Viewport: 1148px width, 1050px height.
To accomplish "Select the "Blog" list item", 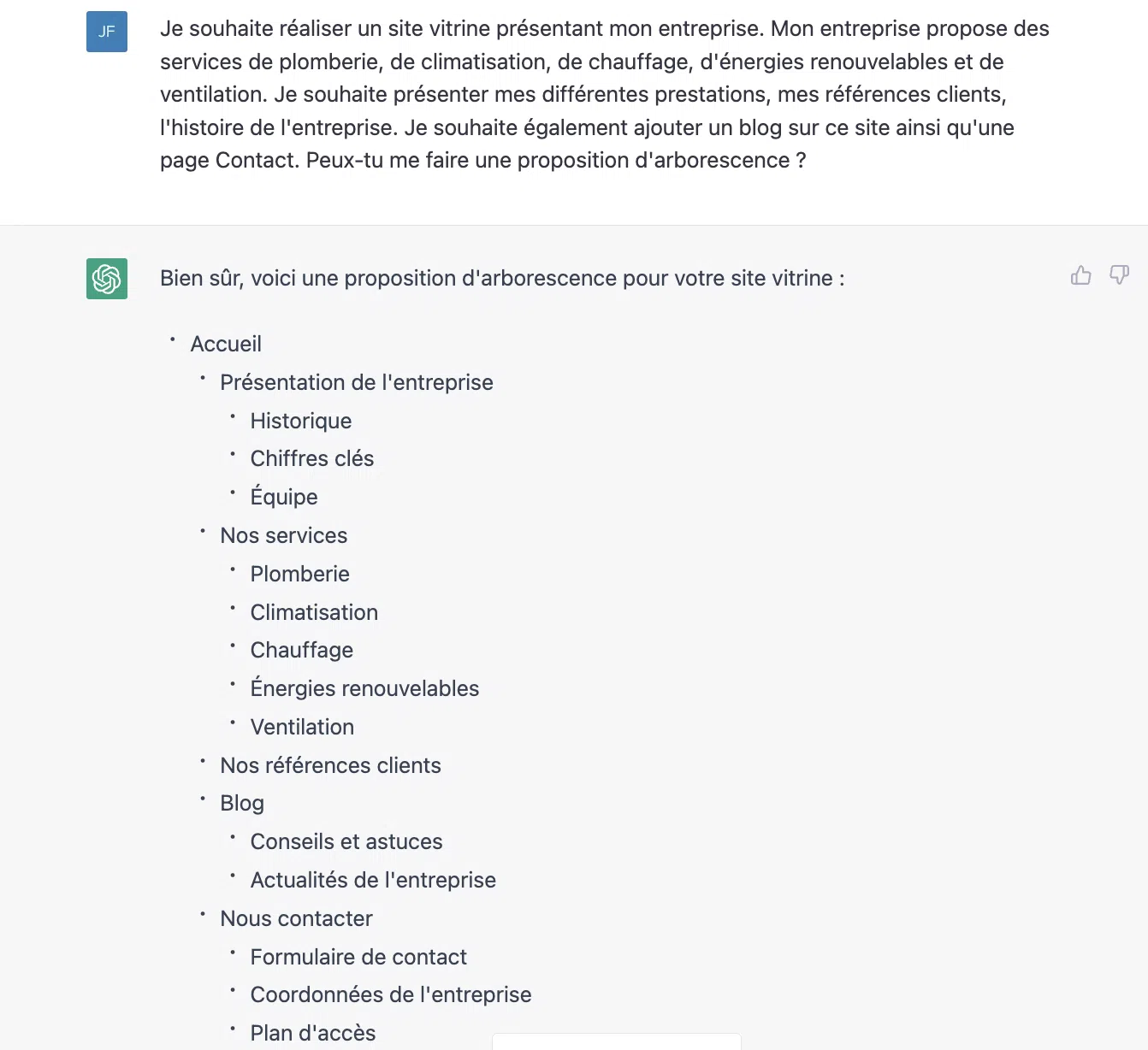I will click(242, 803).
